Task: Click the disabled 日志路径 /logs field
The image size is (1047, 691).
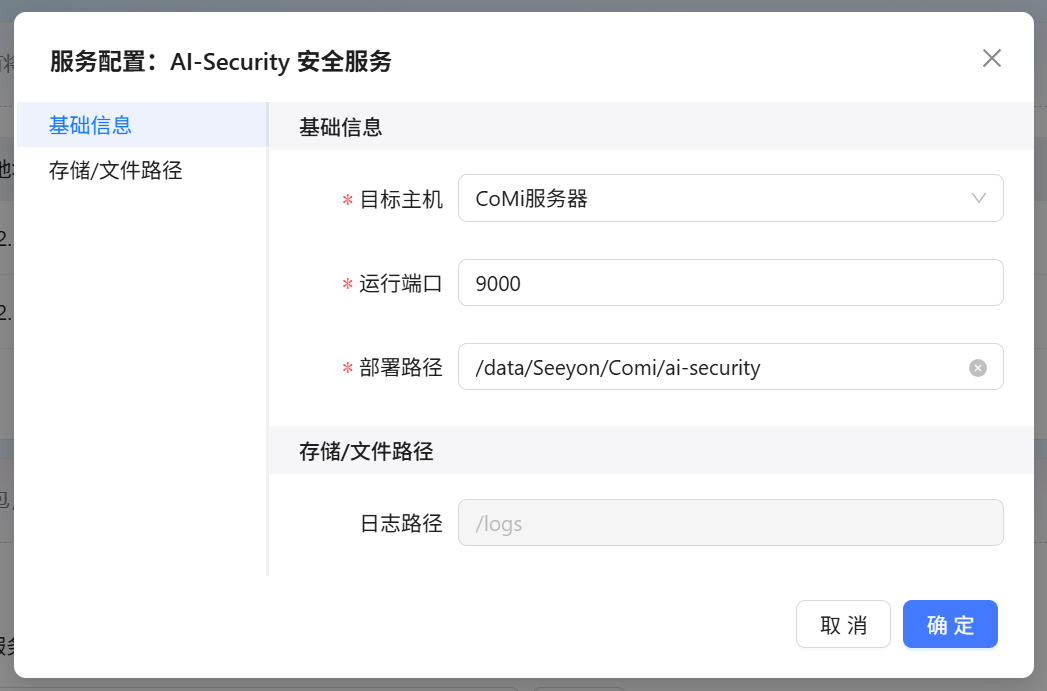Action: 730,523
